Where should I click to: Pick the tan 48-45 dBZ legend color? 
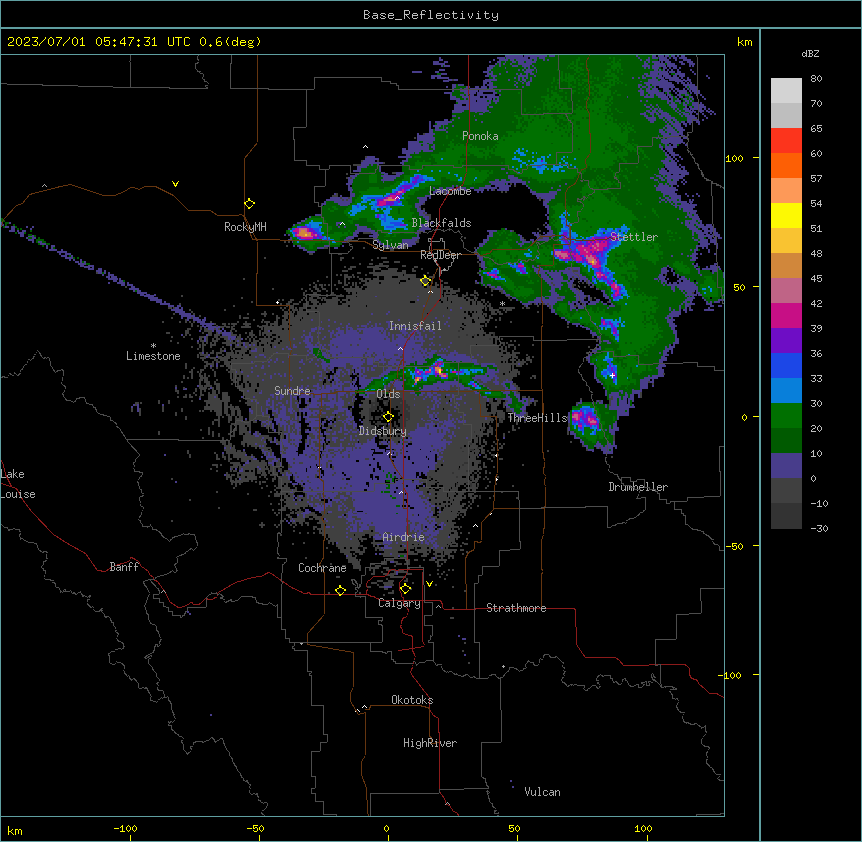click(x=786, y=265)
